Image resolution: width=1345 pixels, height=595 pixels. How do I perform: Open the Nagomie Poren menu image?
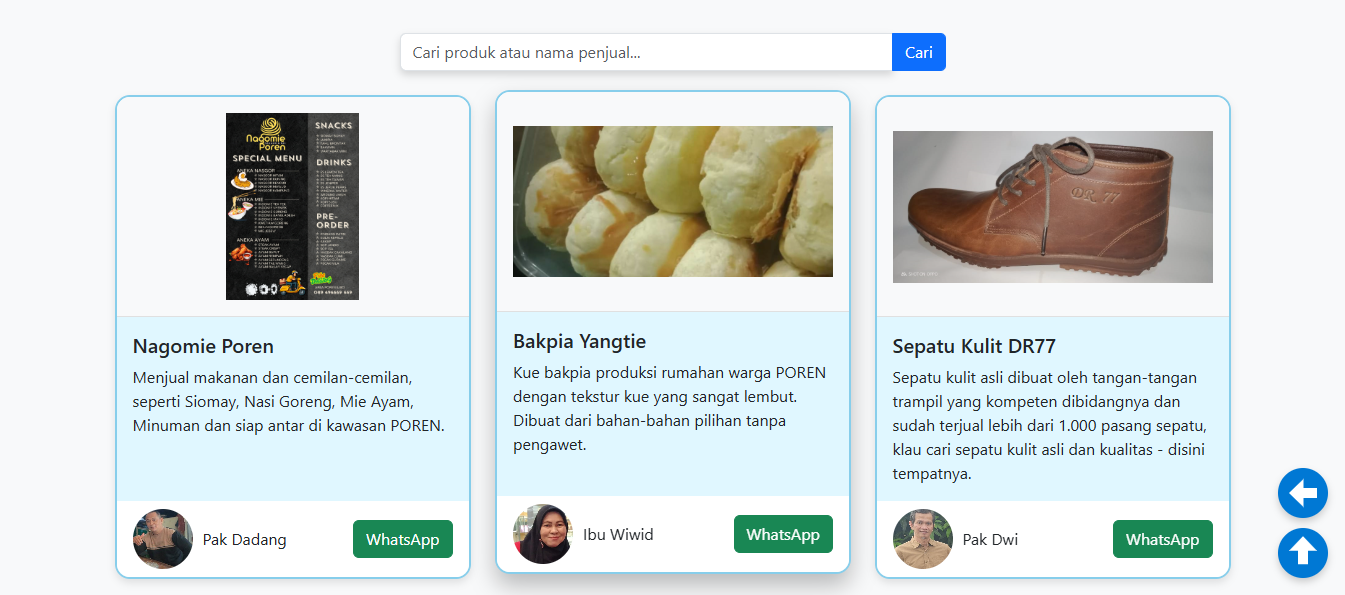coord(292,206)
